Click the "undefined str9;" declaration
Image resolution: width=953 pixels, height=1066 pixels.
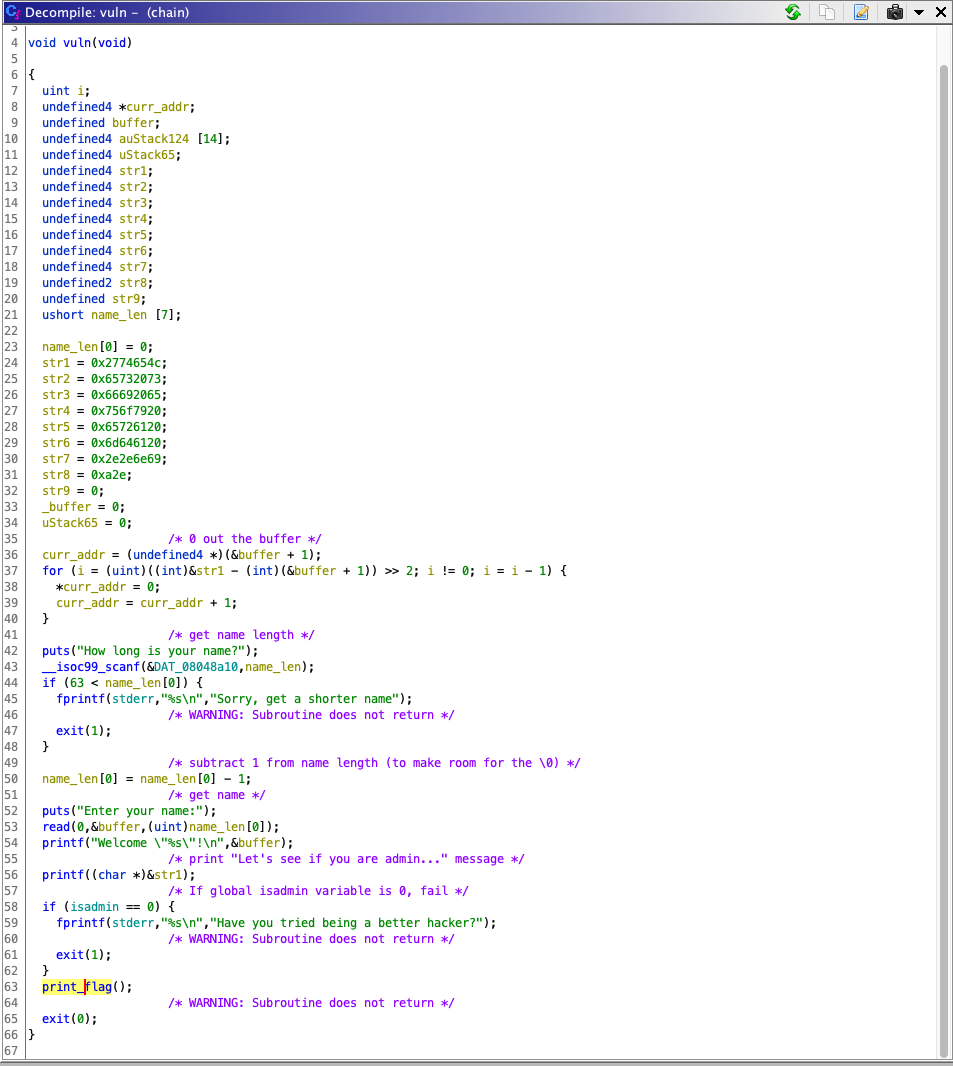[x=94, y=299]
